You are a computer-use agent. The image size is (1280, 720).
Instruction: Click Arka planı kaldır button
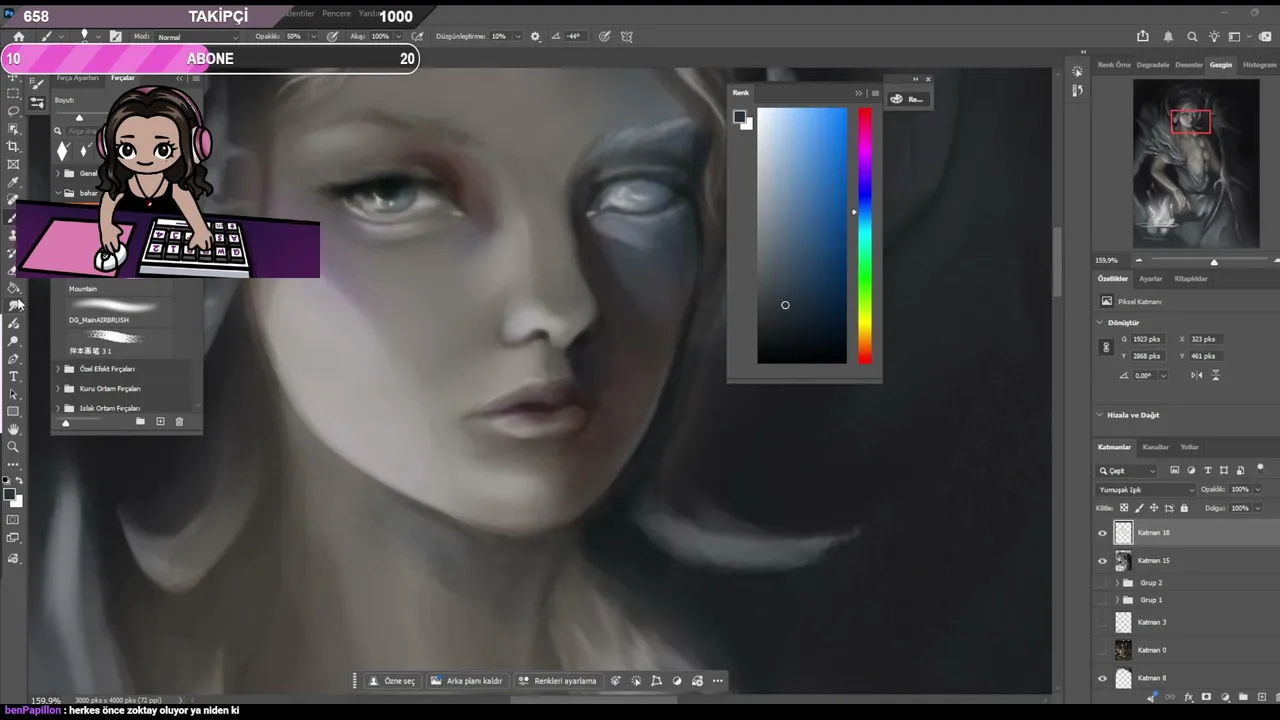click(x=467, y=681)
